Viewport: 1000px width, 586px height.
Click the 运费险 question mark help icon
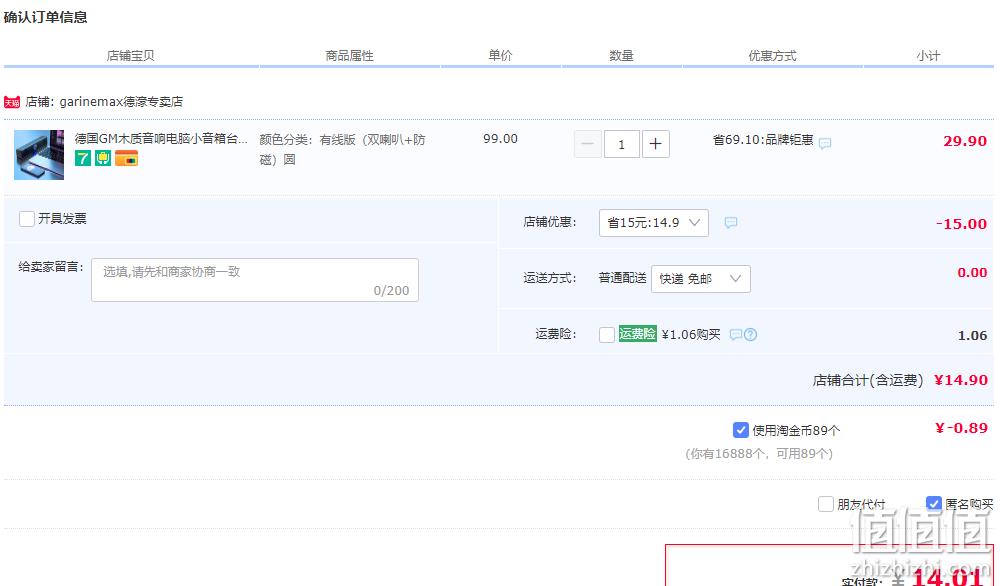[751, 335]
